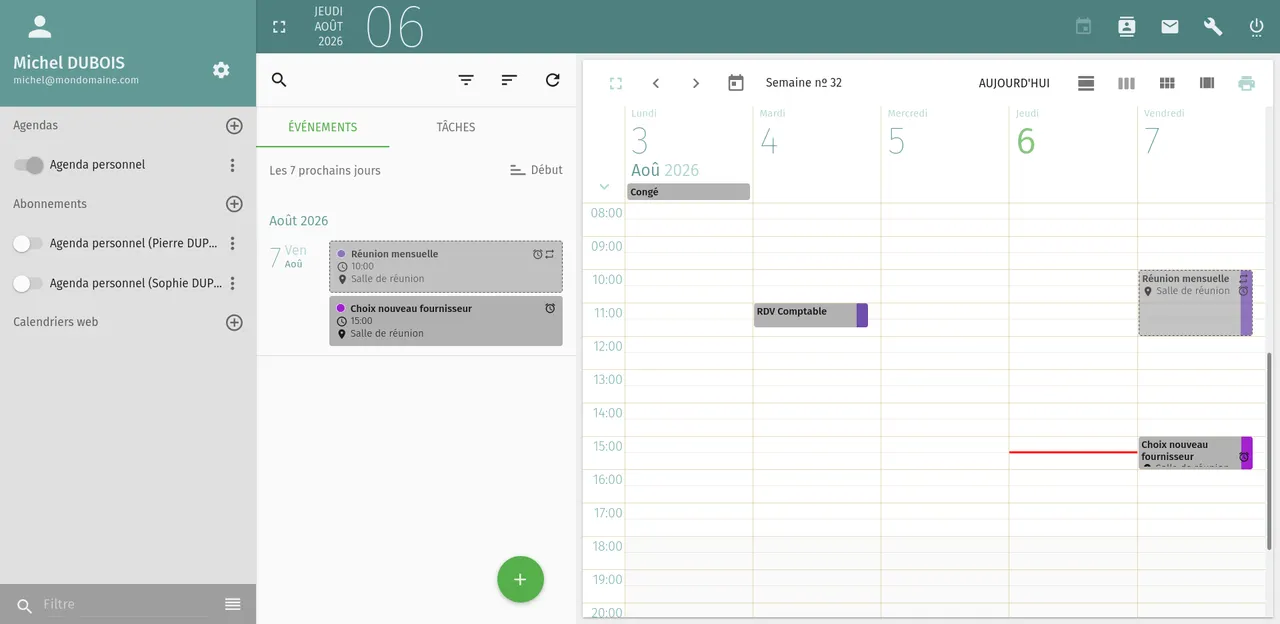The width and height of the screenshot is (1280, 624).
Task: Enable Pierre DUP's Agenda personnel subscription
Action: click(x=28, y=243)
